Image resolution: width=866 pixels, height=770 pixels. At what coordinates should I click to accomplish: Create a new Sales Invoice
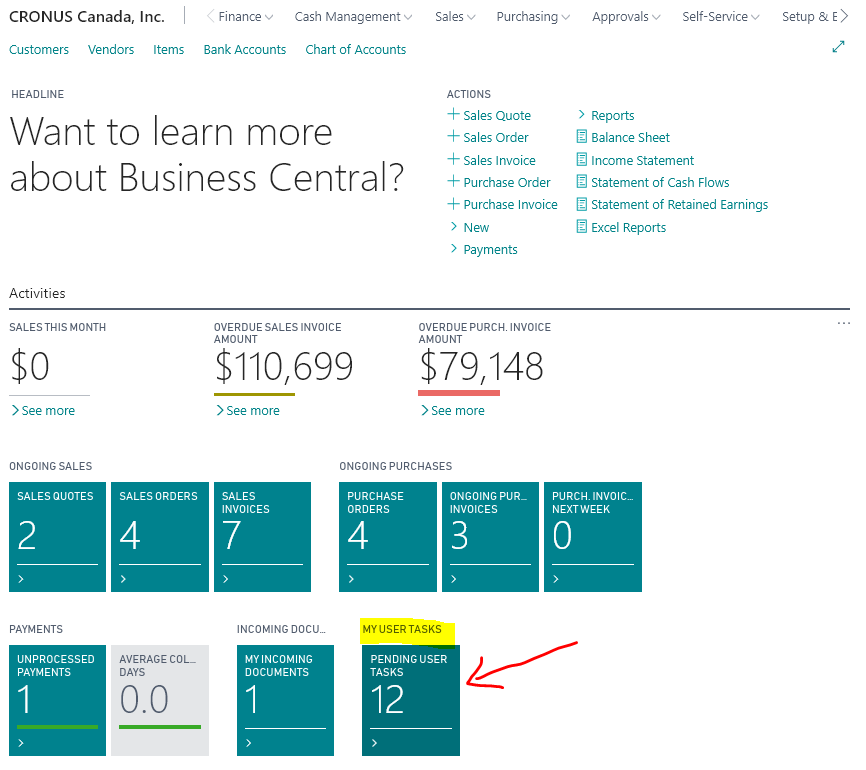click(x=499, y=160)
